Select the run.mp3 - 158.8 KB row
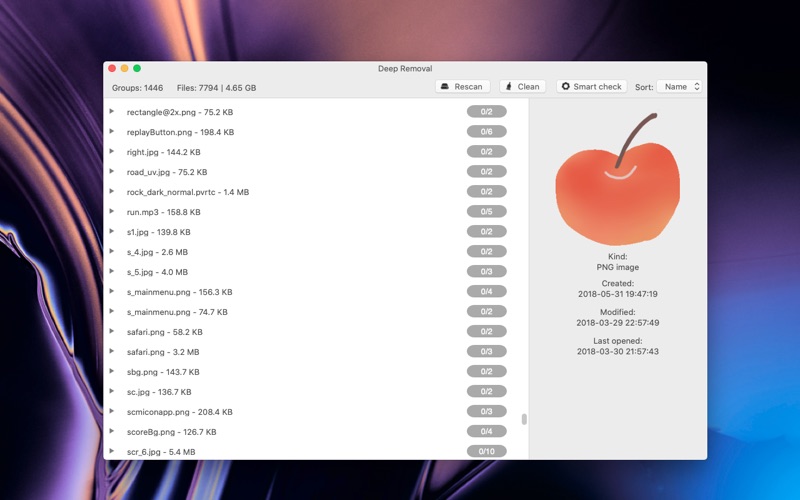The height and width of the screenshot is (500, 800). pos(316,212)
